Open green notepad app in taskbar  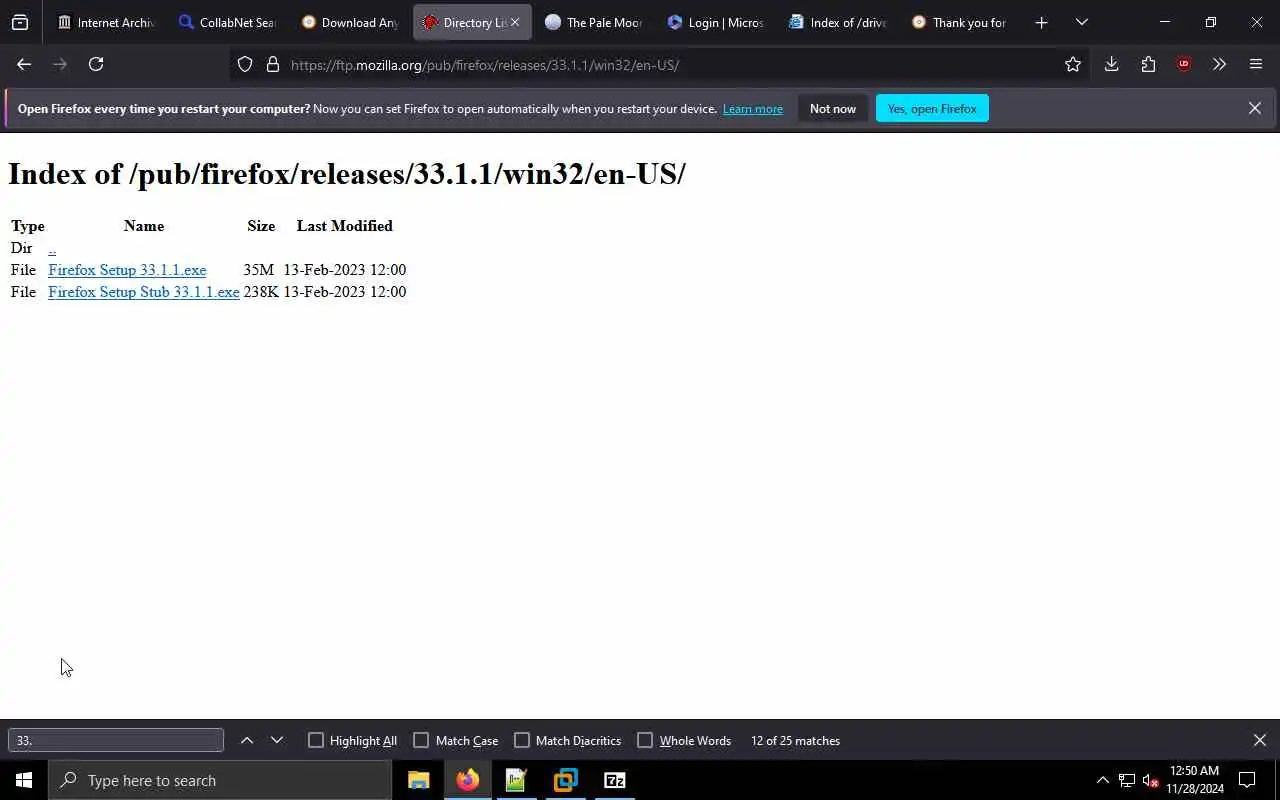[x=516, y=780]
